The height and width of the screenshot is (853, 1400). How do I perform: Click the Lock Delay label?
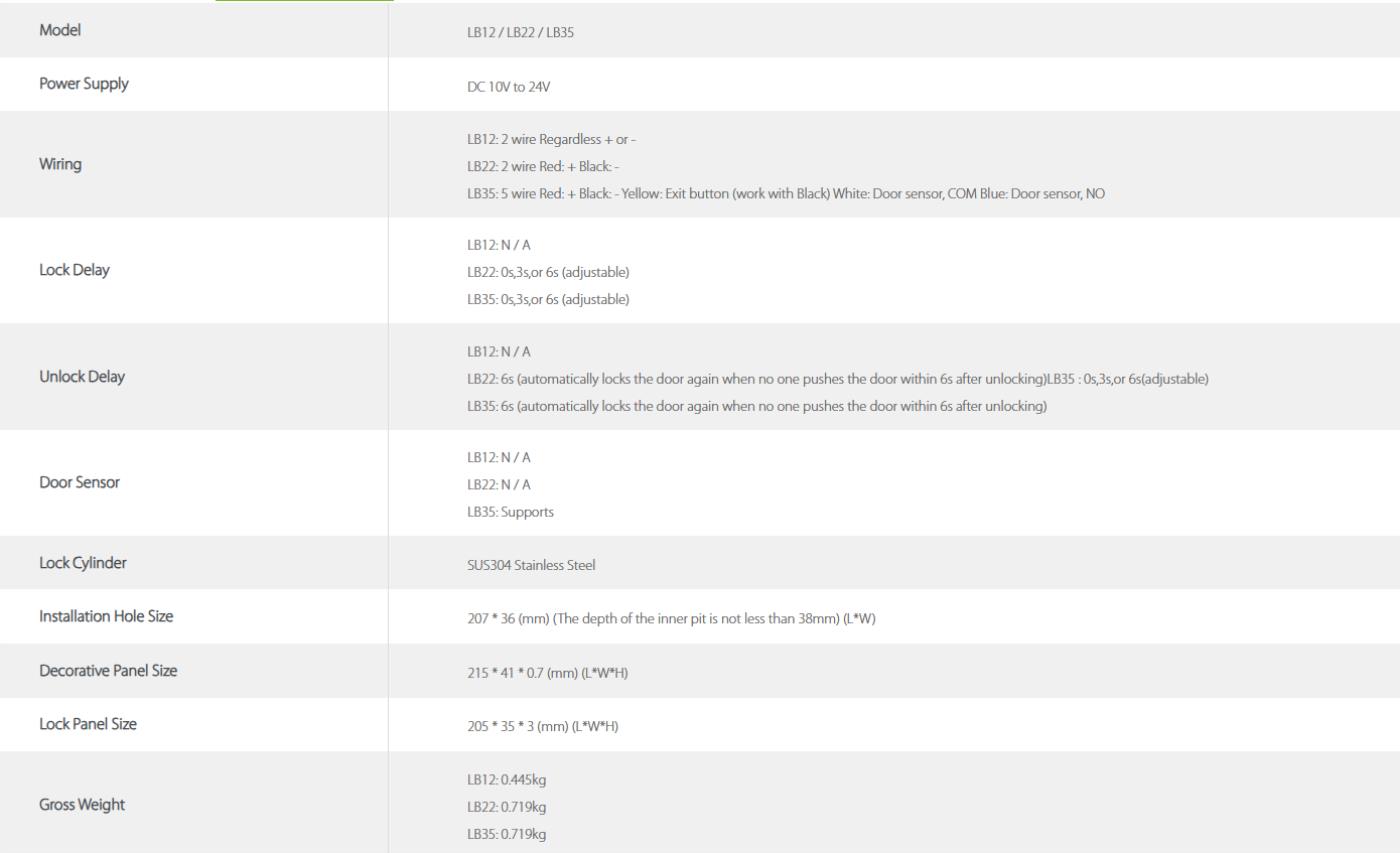point(74,270)
